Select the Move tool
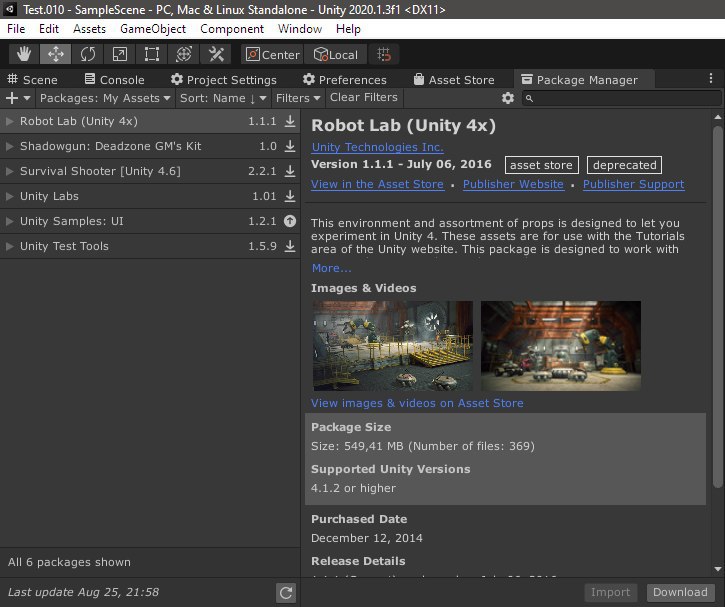This screenshot has height=607, width=725. 55,55
